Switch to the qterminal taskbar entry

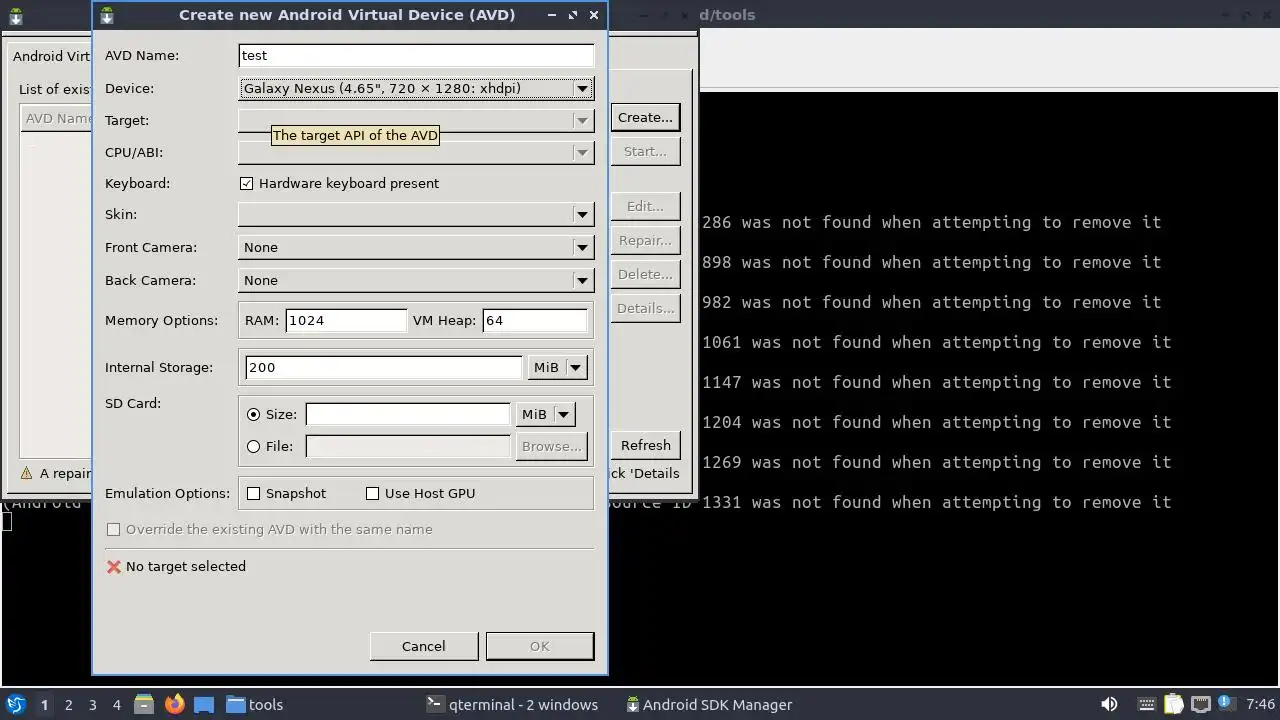click(512, 704)
